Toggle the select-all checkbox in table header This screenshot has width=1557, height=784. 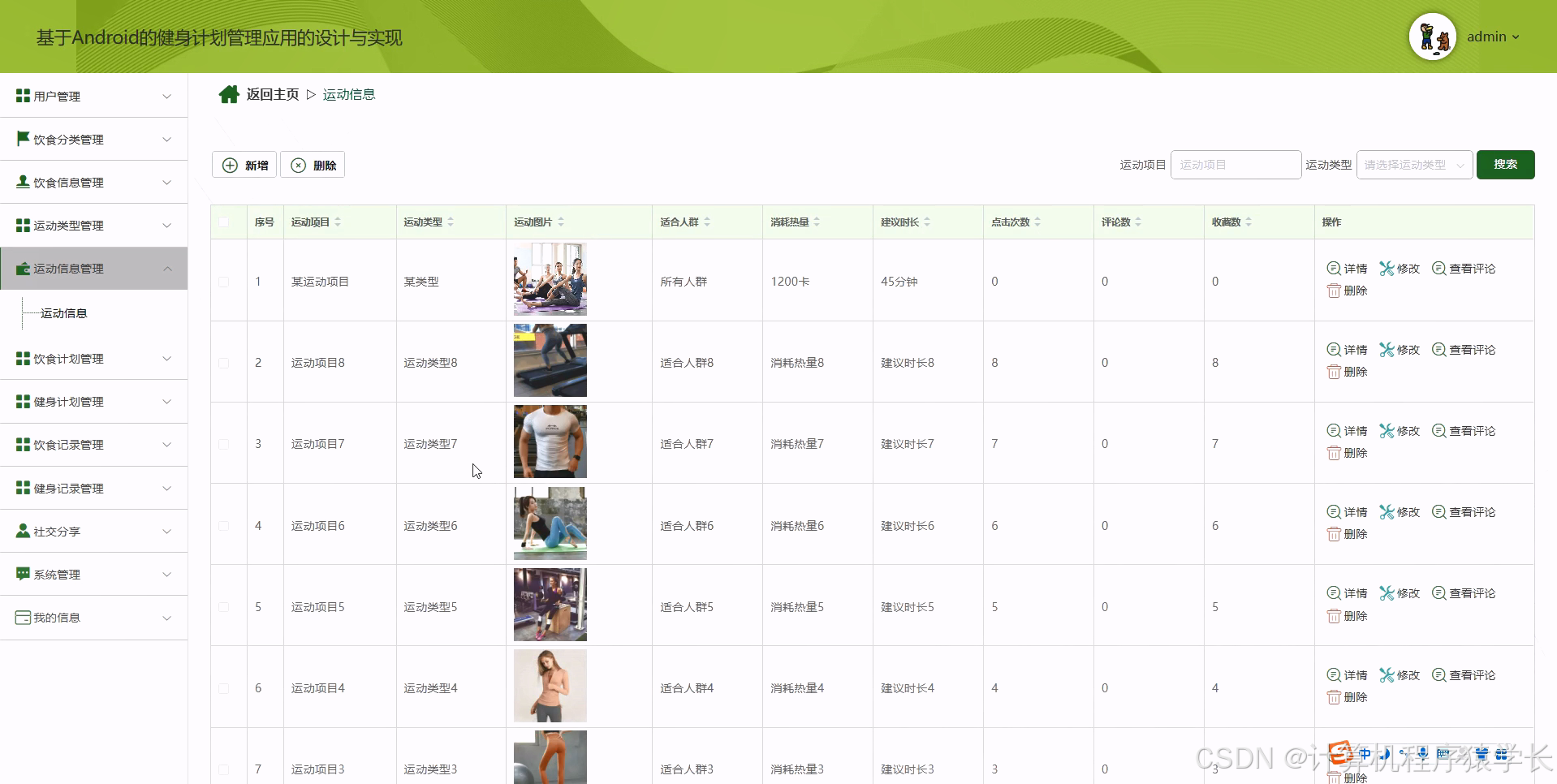point(223,222)
